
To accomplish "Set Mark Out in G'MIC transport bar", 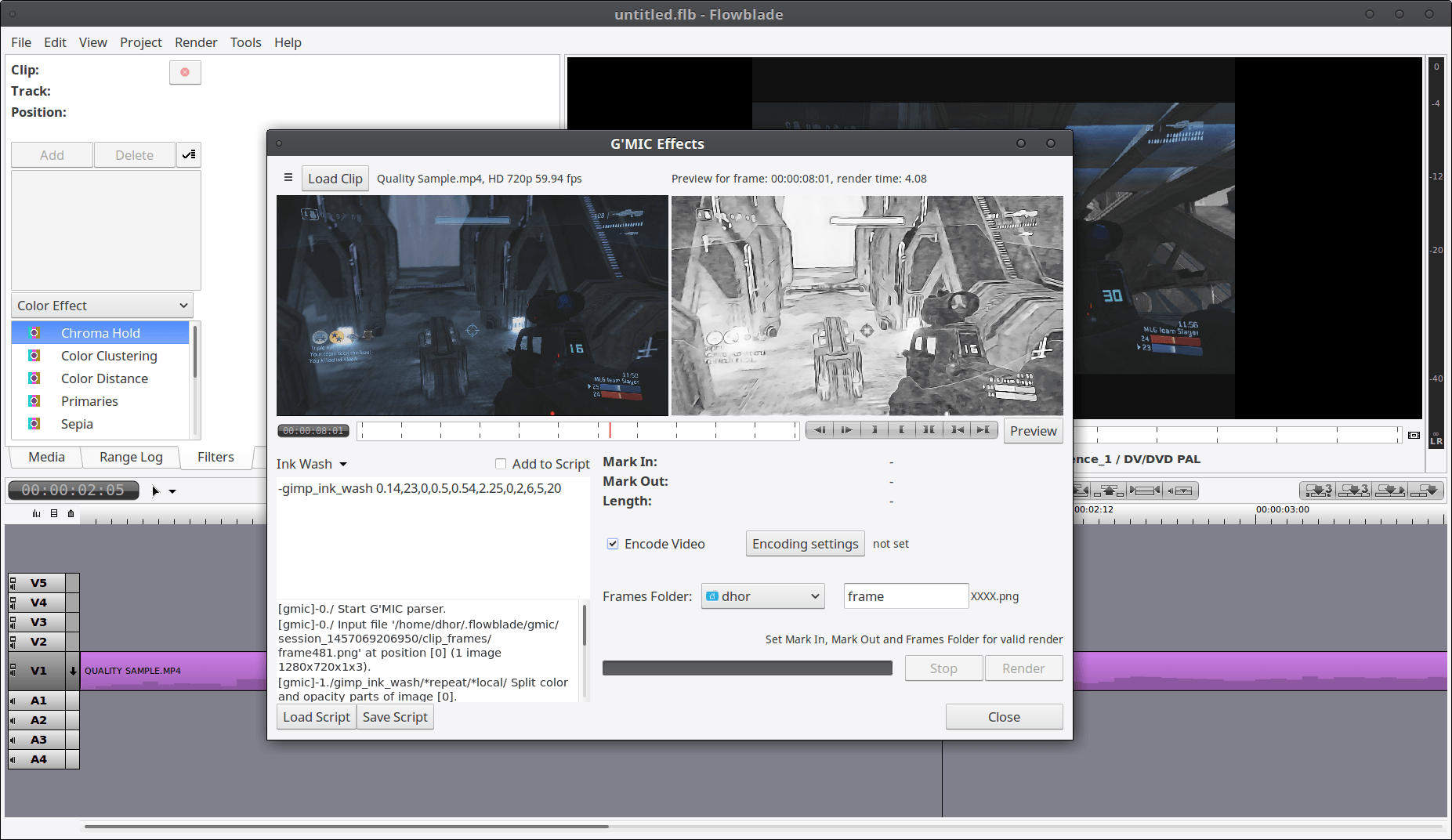I will [x=901, y=429].
